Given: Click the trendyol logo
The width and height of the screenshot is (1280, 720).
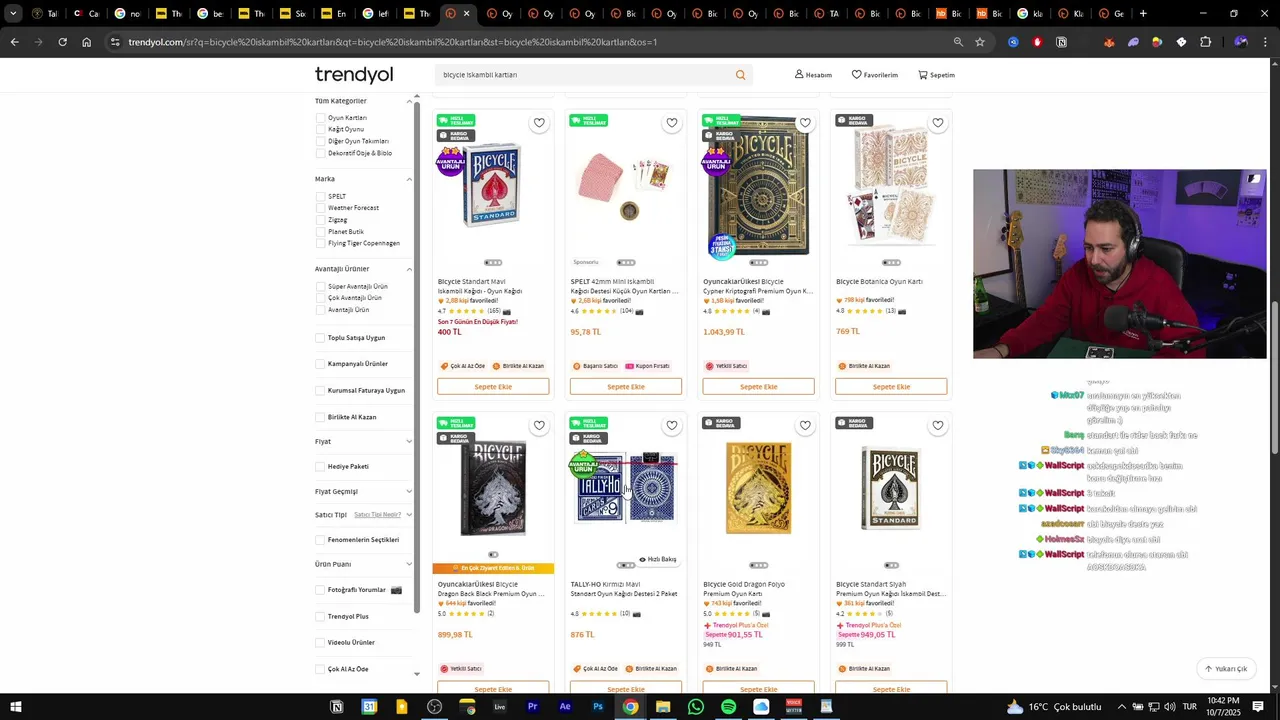Looking at the screenshot, I should point(354,75).
